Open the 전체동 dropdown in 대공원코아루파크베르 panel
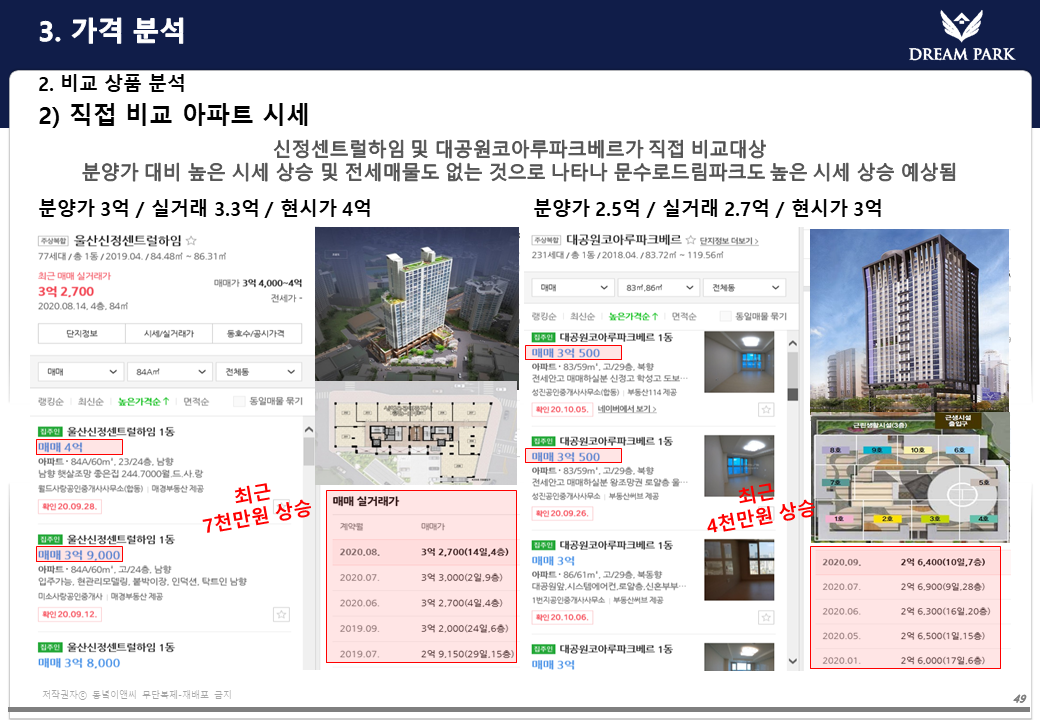1040x720 pixels. coord(744,288)
